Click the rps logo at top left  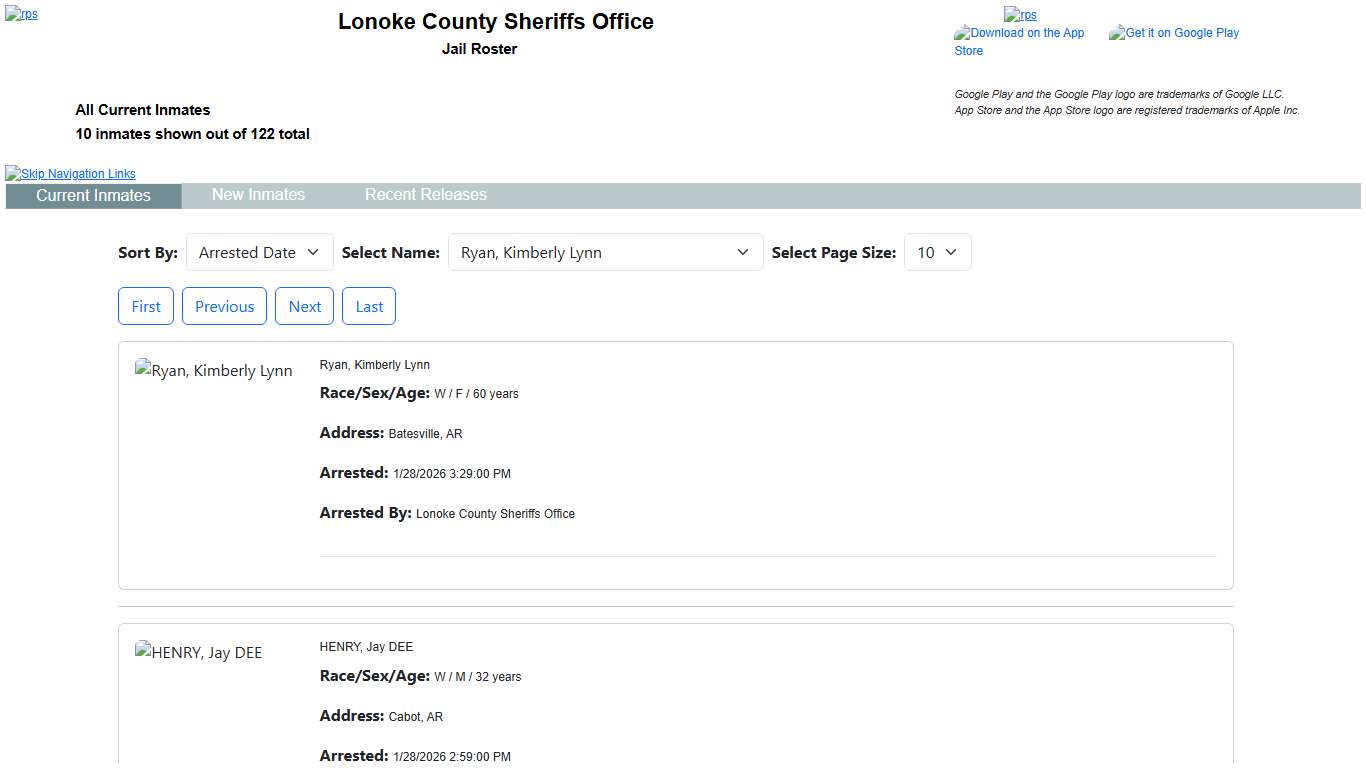point(21,14)
